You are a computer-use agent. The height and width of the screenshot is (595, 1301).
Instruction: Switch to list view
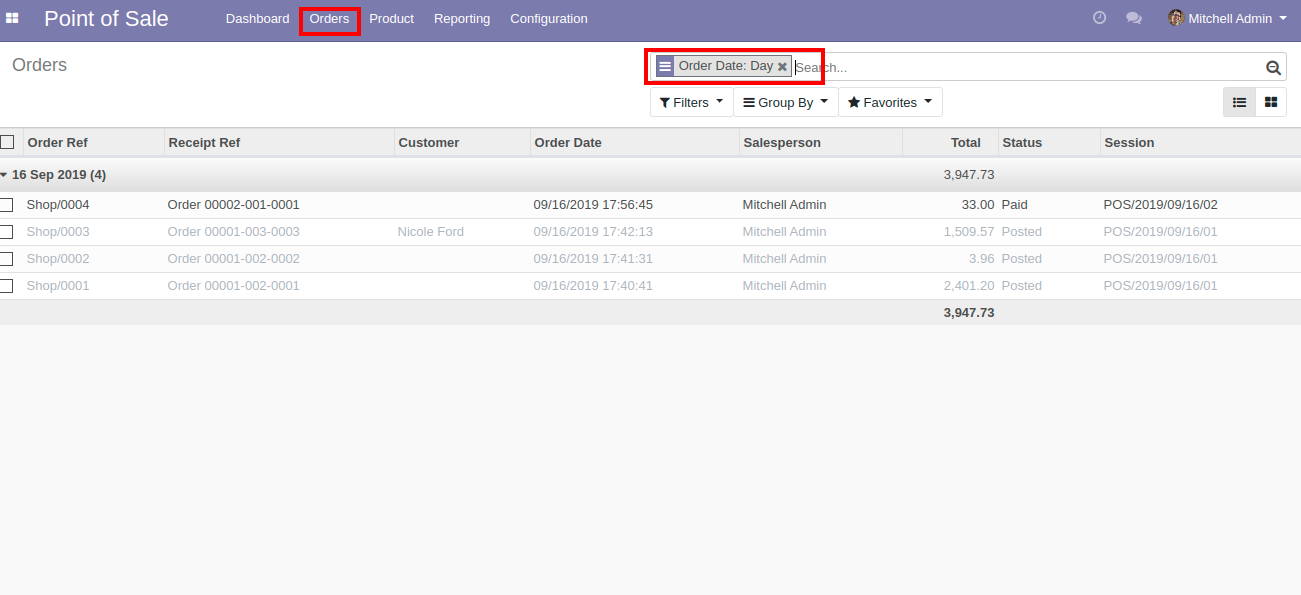[x=1239, y=102]
